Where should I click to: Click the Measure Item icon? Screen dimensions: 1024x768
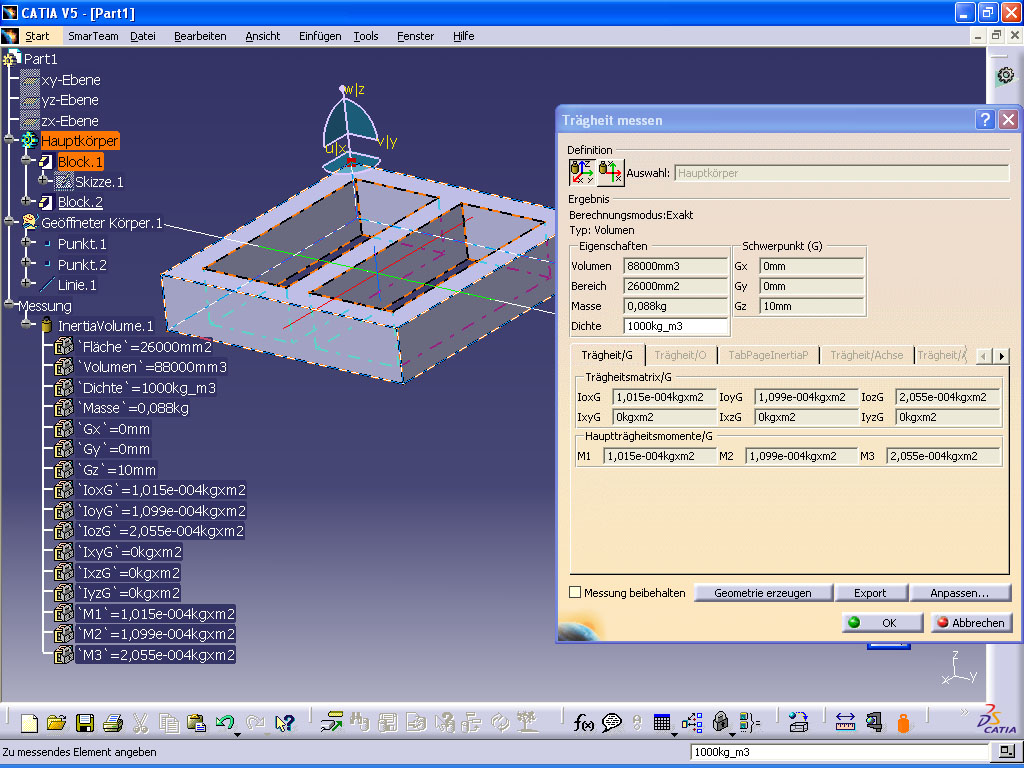click(874, 722)
